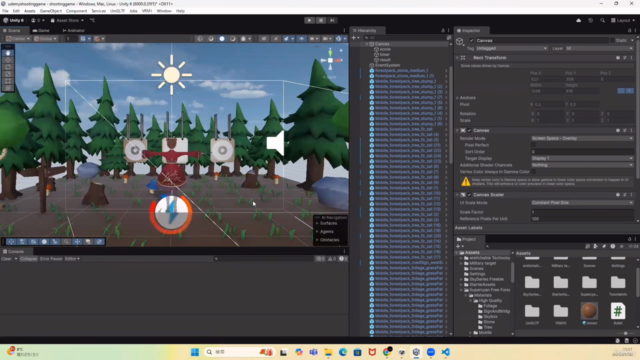Open the Editor dropdown in Console
This screenshot has width=640, height=360.
click(x=72, y=259)
